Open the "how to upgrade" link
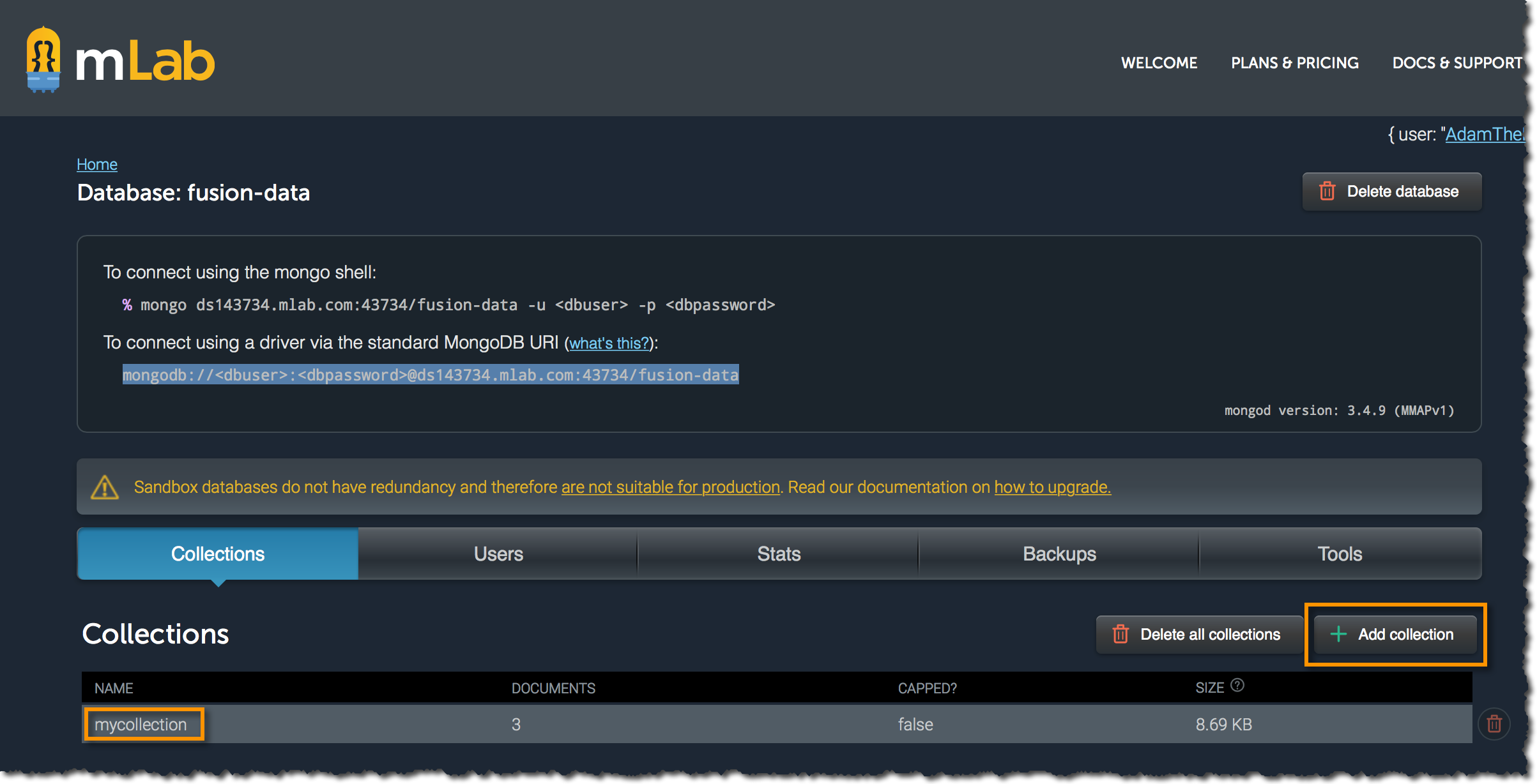The image size is (1537, 784). coord(1053,487)
